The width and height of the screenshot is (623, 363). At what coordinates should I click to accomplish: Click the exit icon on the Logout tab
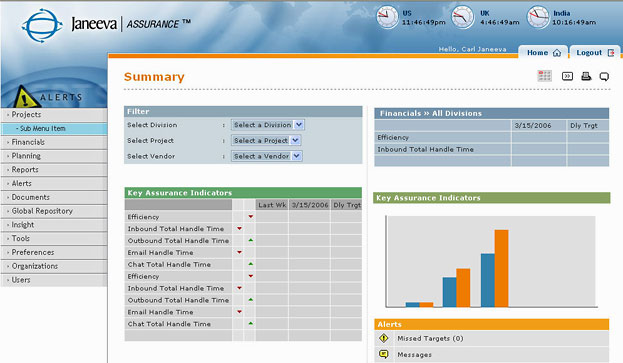click(611, 52)
